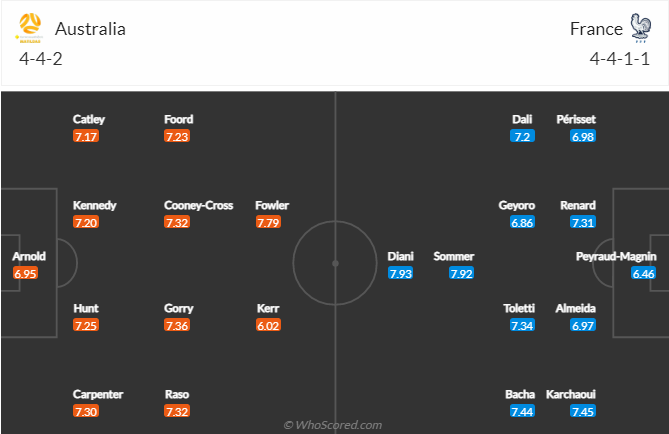Select player Catley in defence
Viewport: 669px width, 434px height.
[x=89, y=119]
